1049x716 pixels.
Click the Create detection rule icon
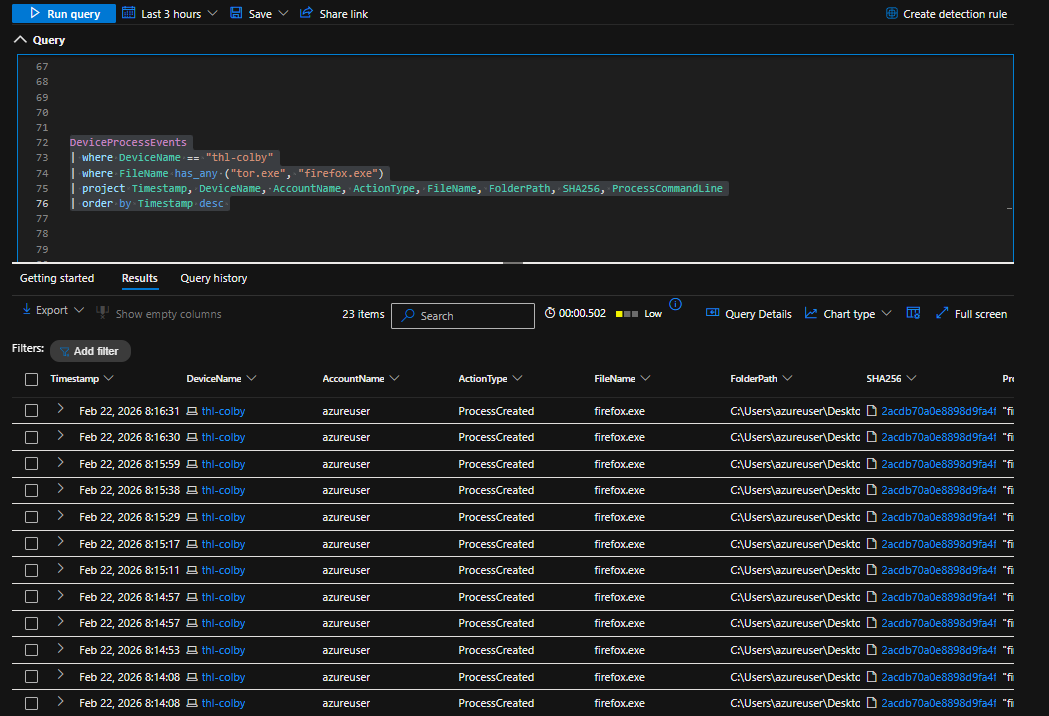point(892,14)
